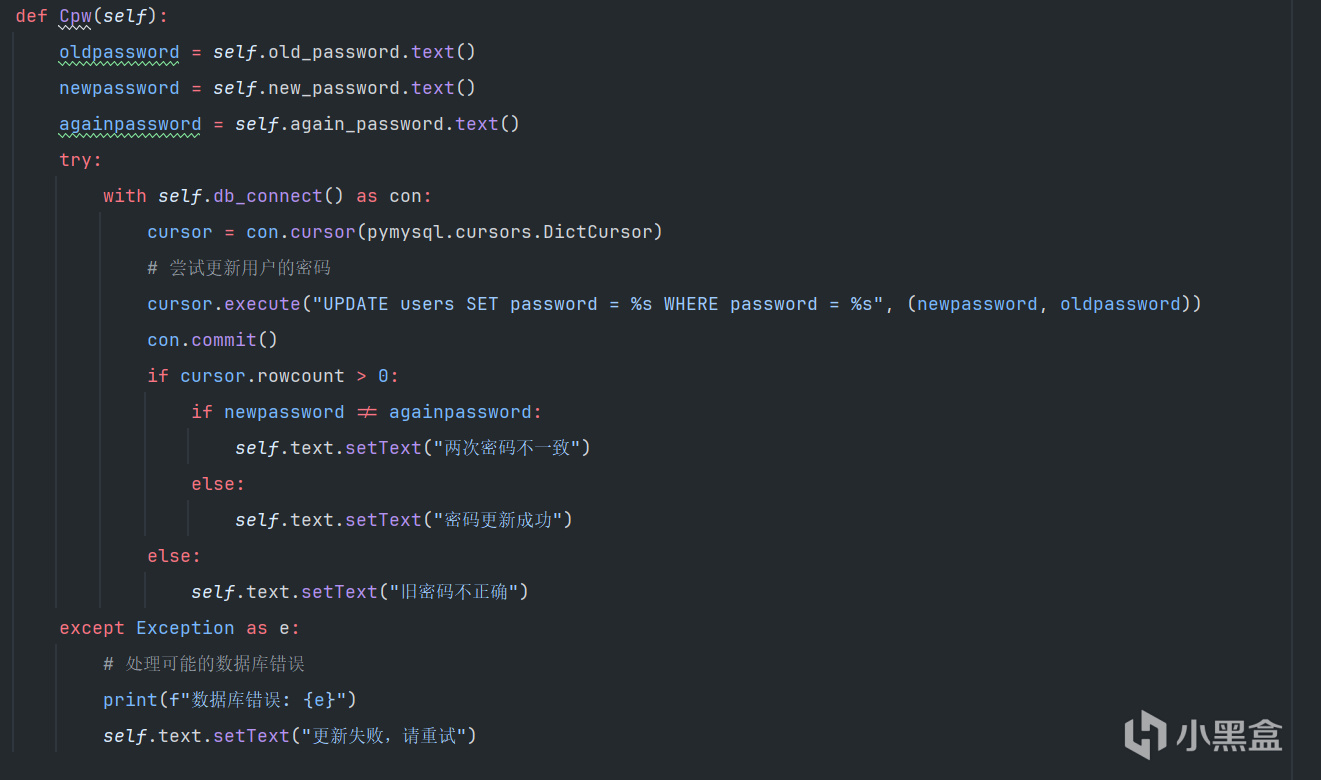This screenshot has height=780, width=1321.
Task: Click the string 两次密码不一致
Action: [x=507, y=448]
